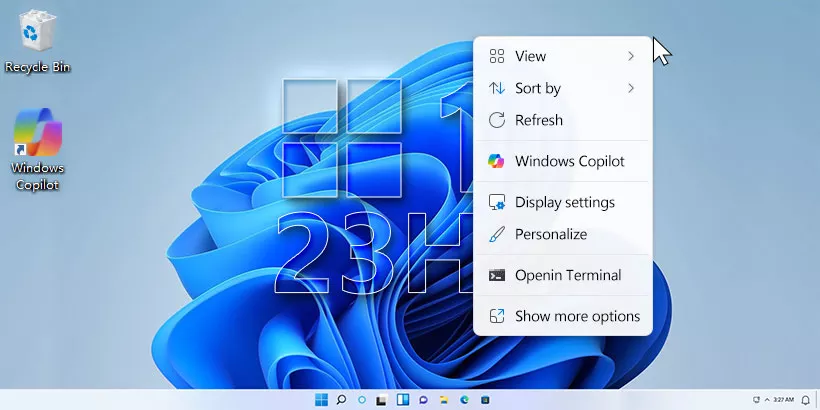Screen dimensions: 820x410
Task: Show hidden tray icons chevron
Action: 767,400
